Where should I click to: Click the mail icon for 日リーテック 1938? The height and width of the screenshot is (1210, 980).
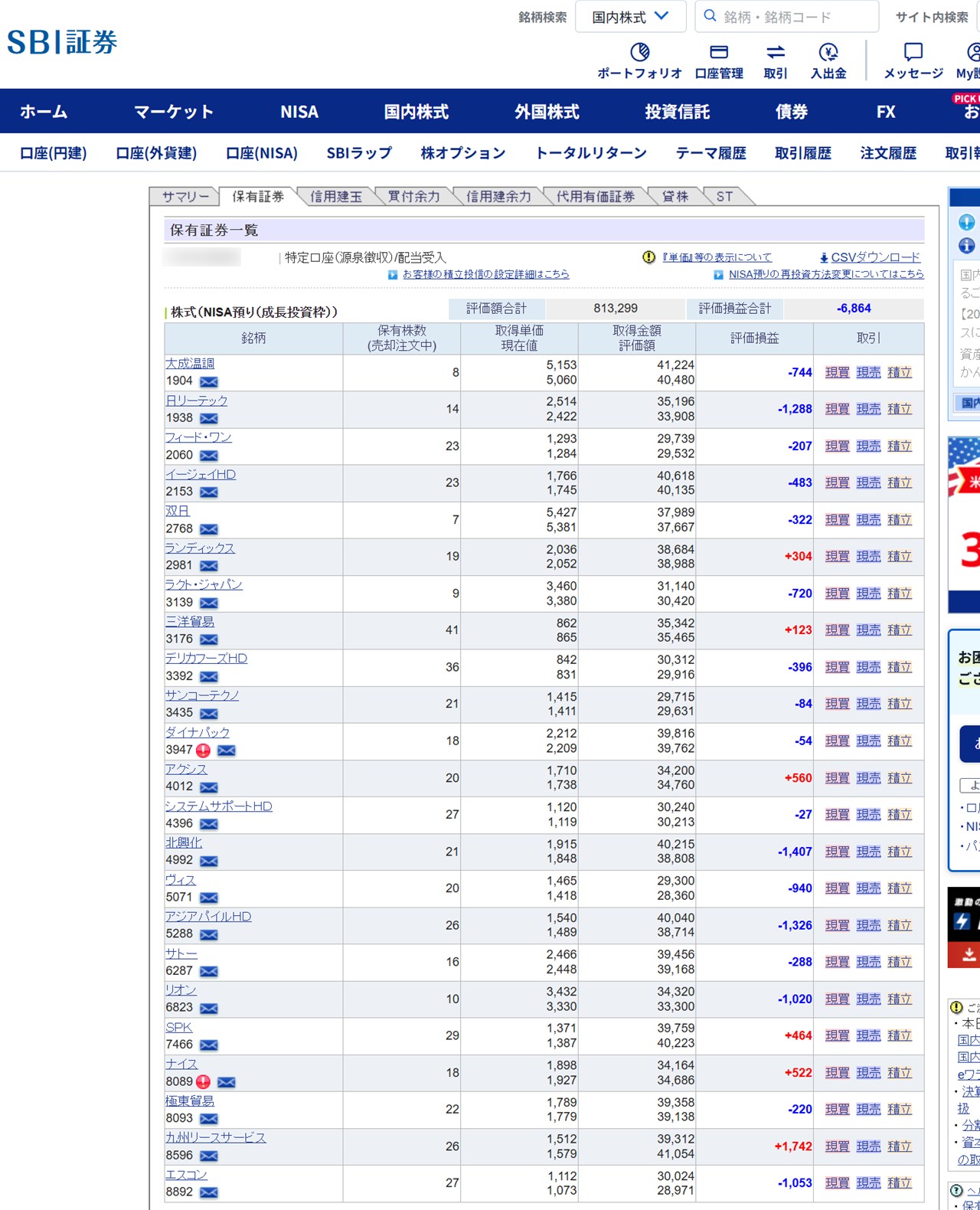[x=209, y=418]
